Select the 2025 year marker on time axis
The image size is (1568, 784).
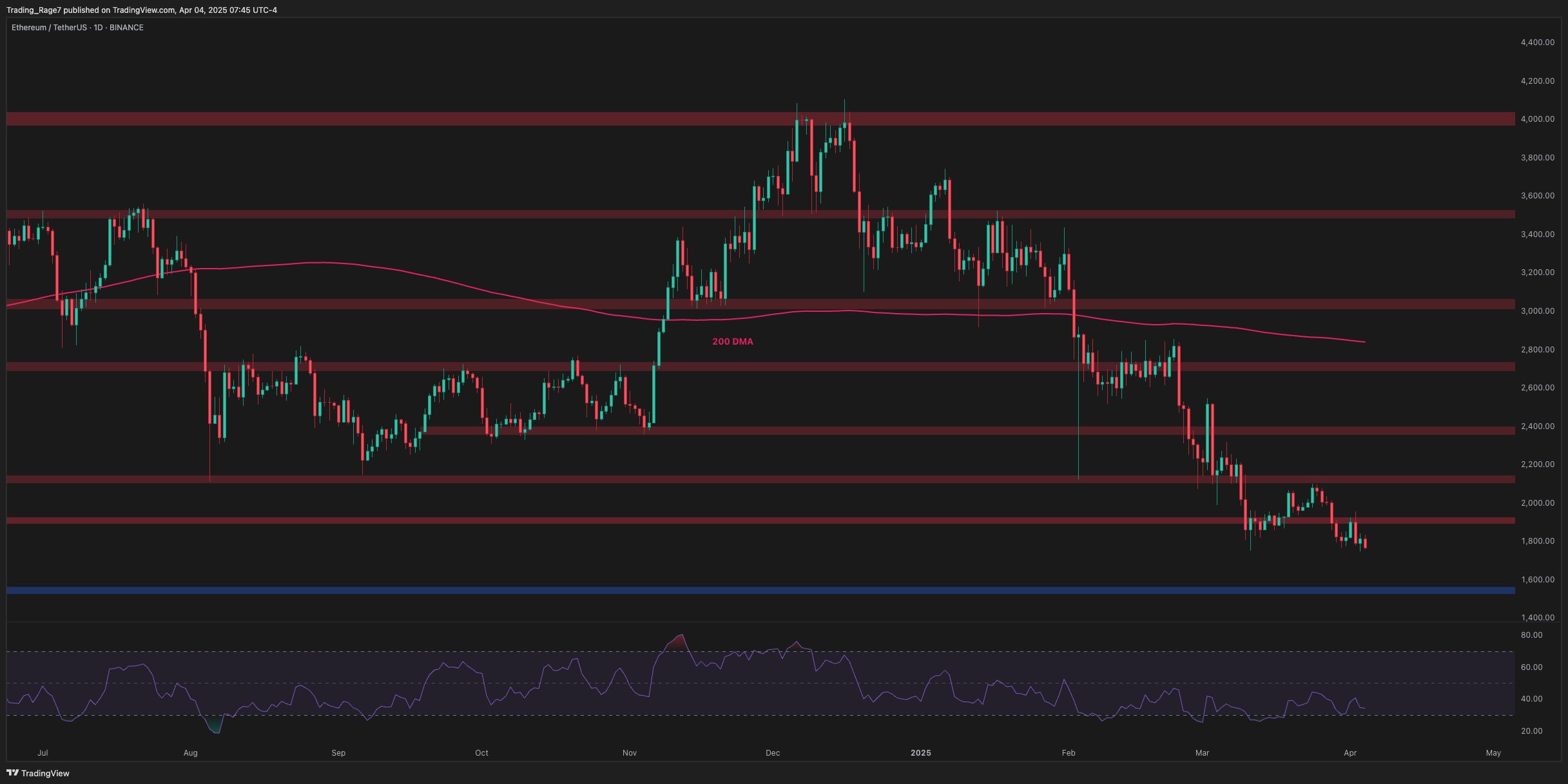[x=920, y=753]
